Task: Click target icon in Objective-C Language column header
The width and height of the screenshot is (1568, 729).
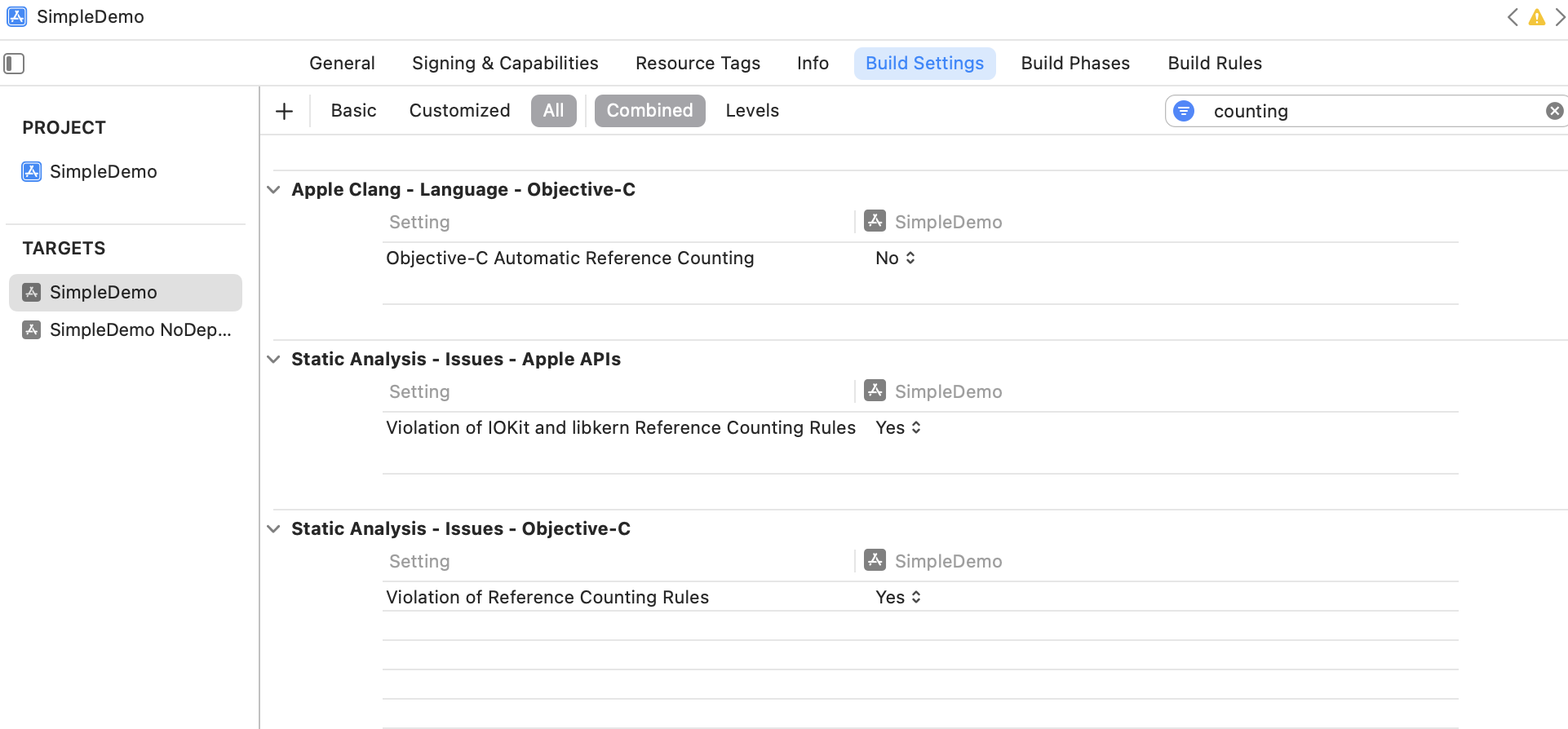Action: (x=875, y=221)
